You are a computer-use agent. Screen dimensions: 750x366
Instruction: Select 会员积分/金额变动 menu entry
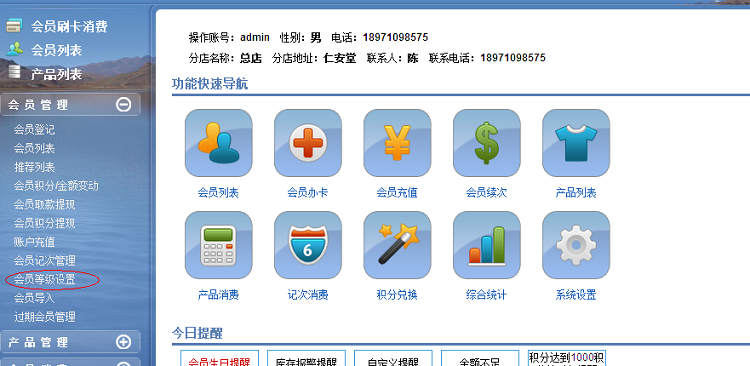tap(56, 186)
